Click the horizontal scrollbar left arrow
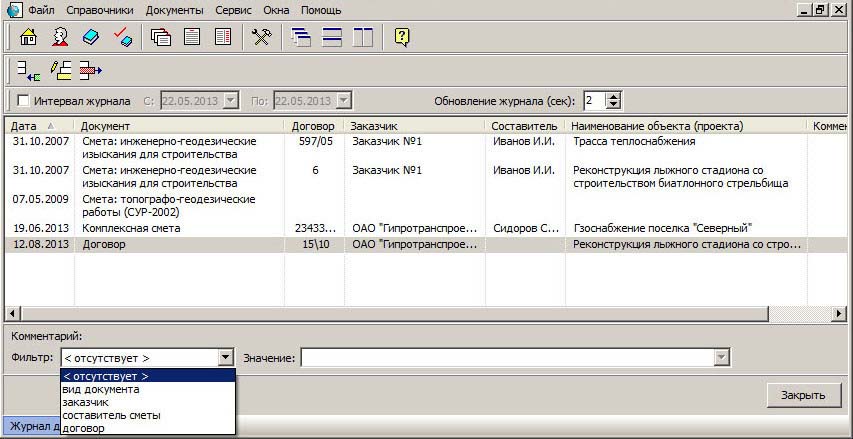This screenshot has width=853, height=439. click(13, 314)
